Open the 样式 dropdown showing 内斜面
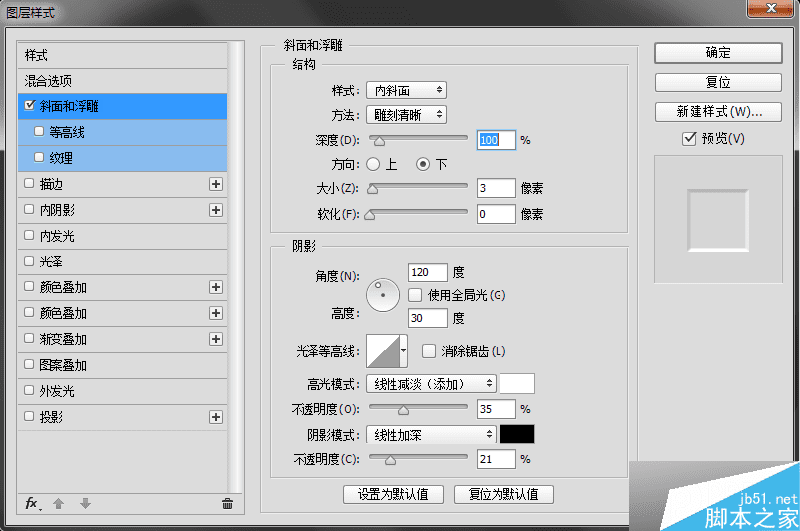 [x=407, y=90]
